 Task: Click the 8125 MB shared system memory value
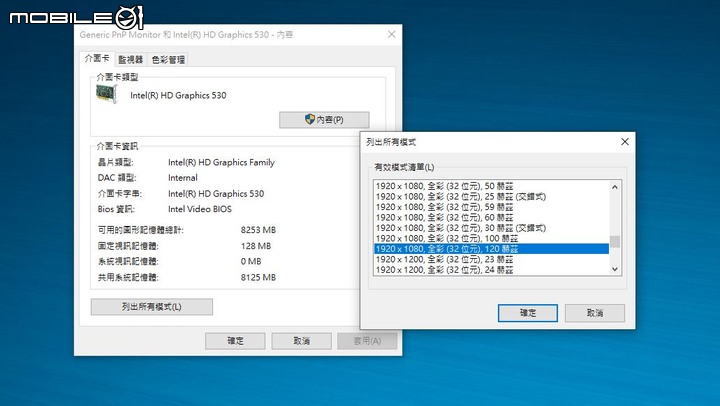click(x=258, y=277)
